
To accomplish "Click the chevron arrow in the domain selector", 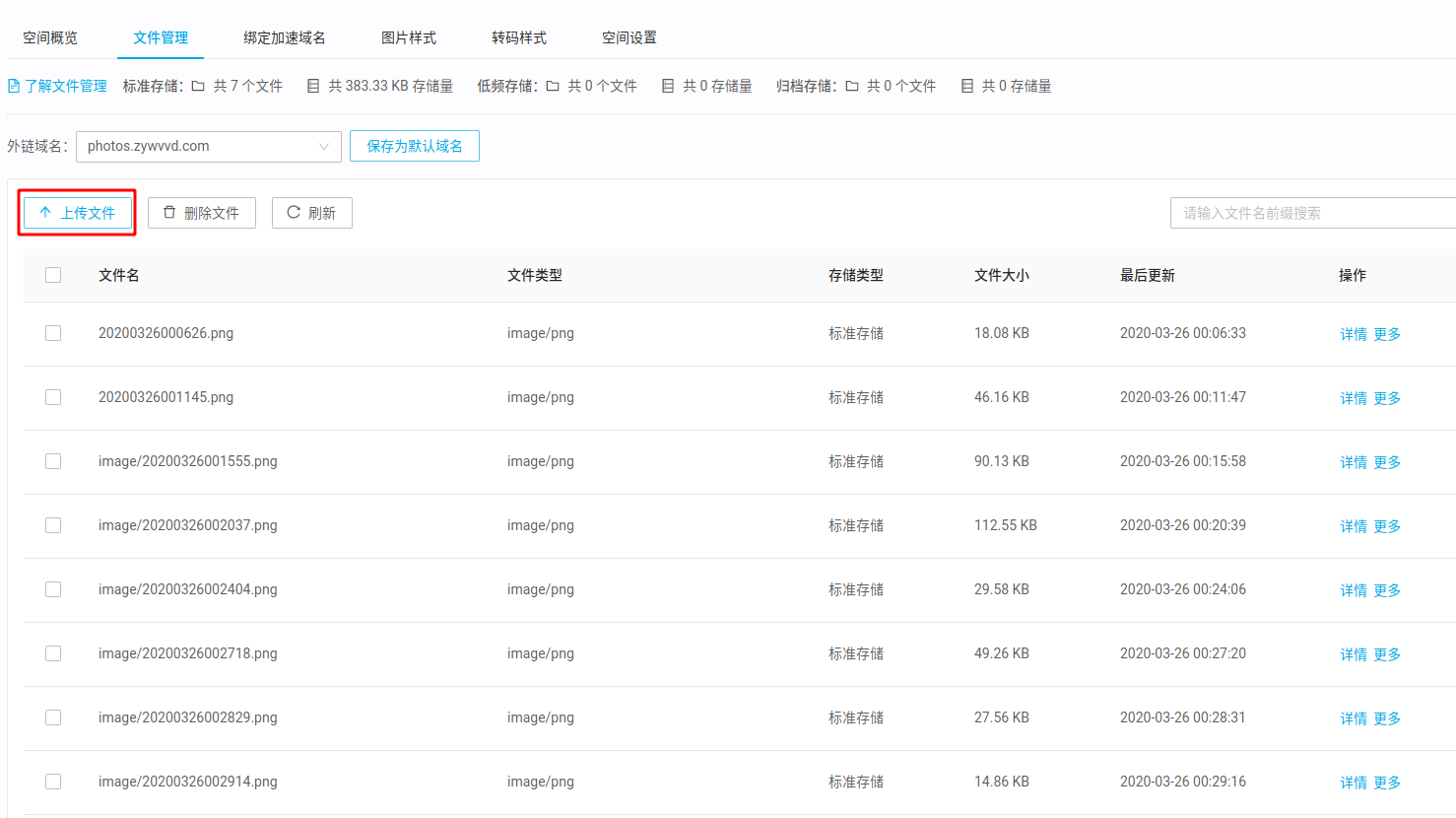I will coord(324,146).
